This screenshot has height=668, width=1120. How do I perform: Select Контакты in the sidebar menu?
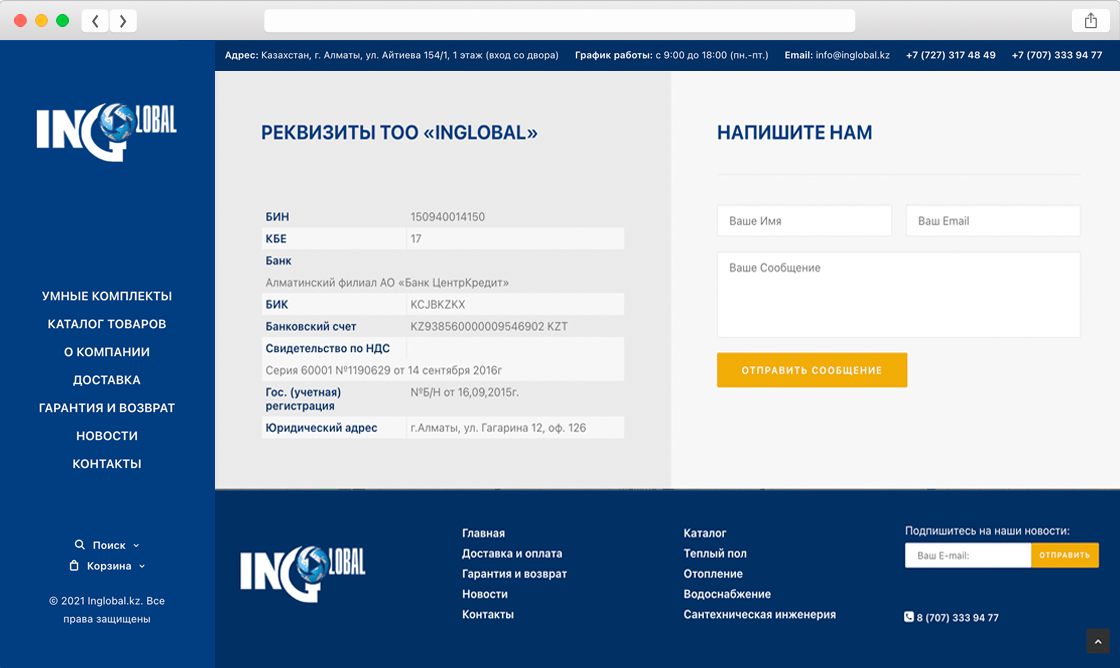[107, 464]
